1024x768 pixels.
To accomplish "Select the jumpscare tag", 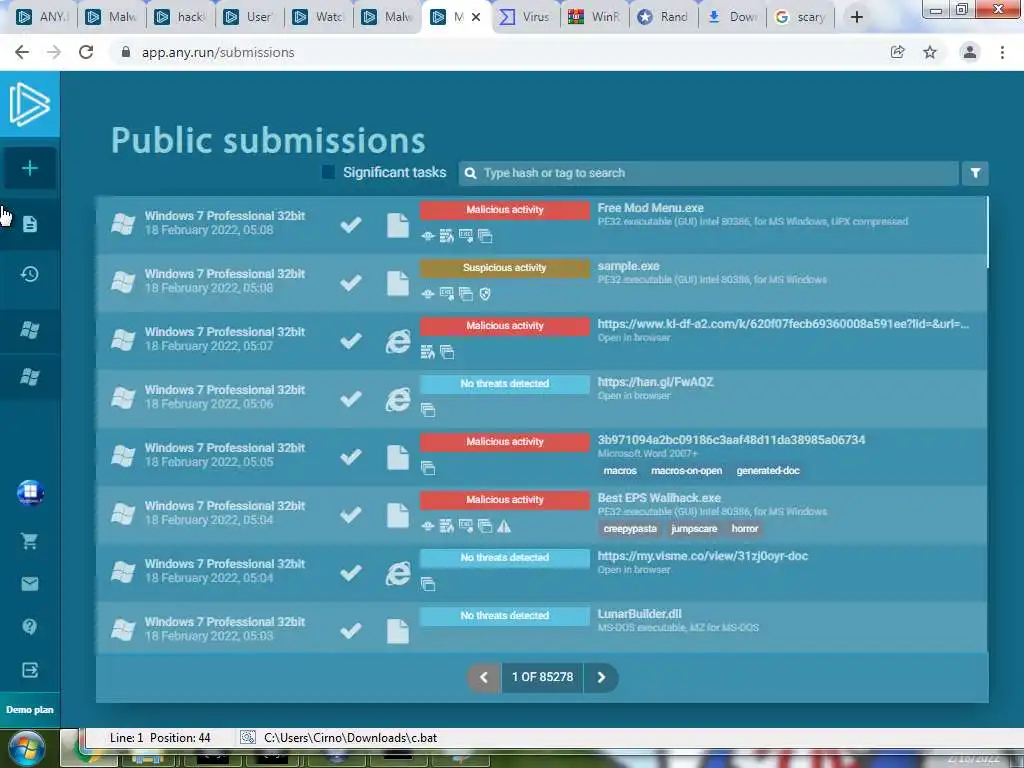I will tap(694, 529).
